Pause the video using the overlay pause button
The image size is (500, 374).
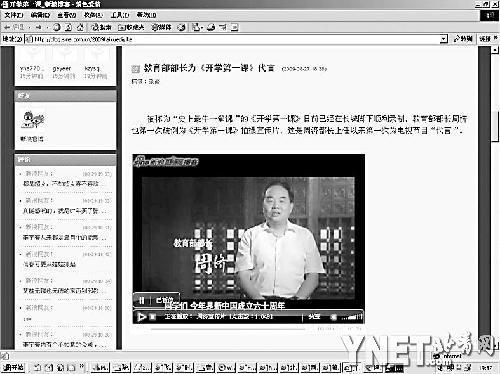pos(142,300)
